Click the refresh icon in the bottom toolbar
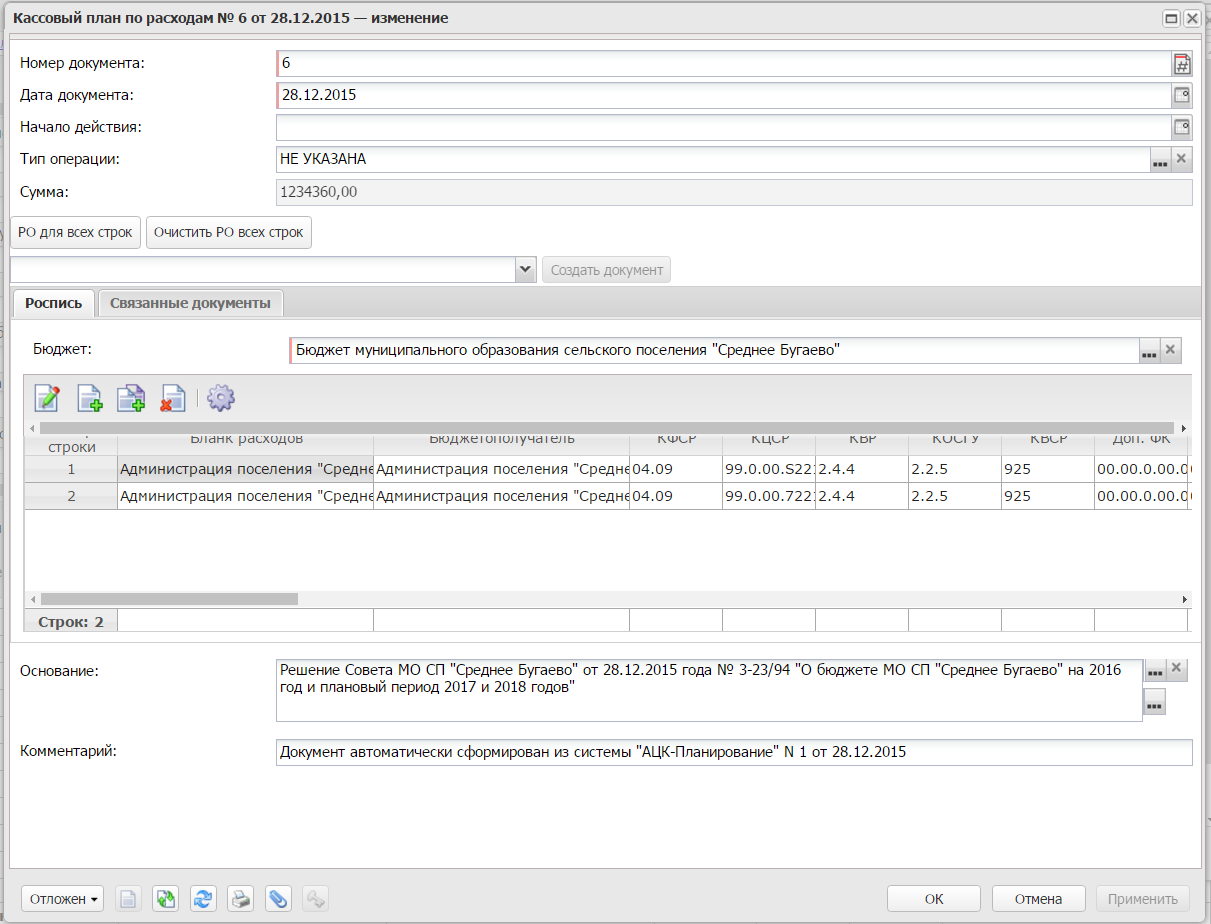 tap(203, 899)
